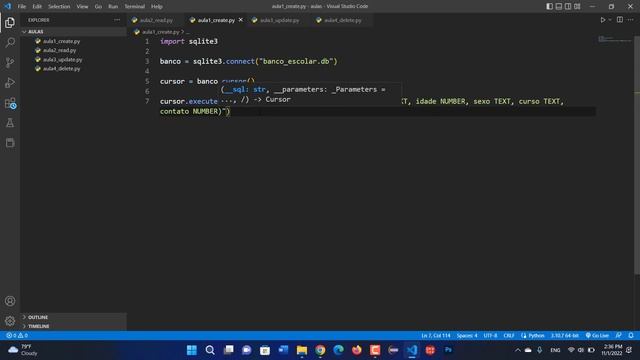
Task: Click aula1_create.py breadcrumb
Action: click(160, 31)
